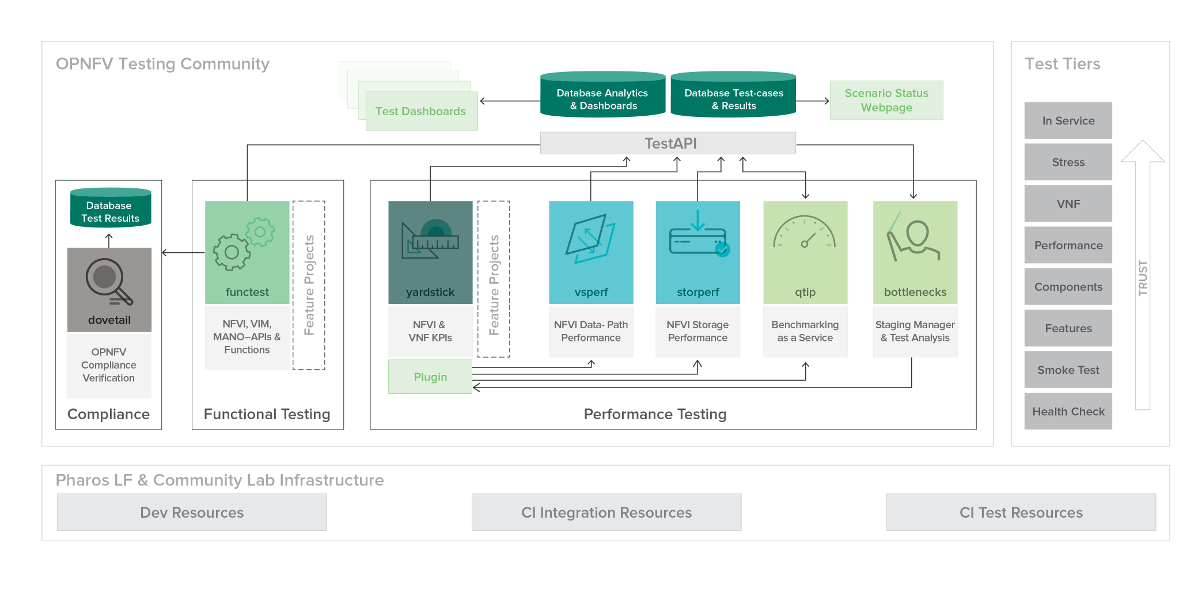Select the green Plugin box

tap(430, 377)
